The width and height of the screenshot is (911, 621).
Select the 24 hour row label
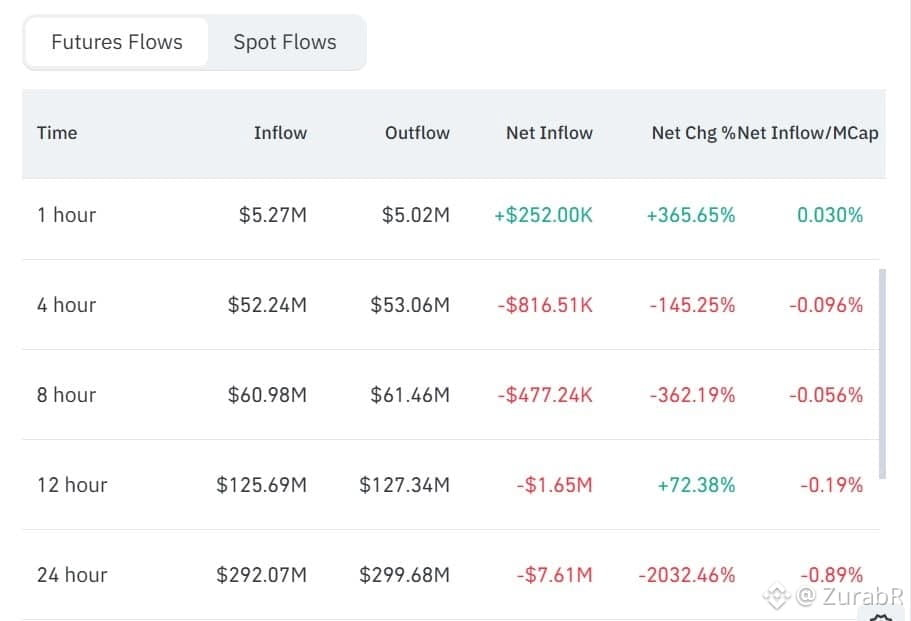point(72,575)
